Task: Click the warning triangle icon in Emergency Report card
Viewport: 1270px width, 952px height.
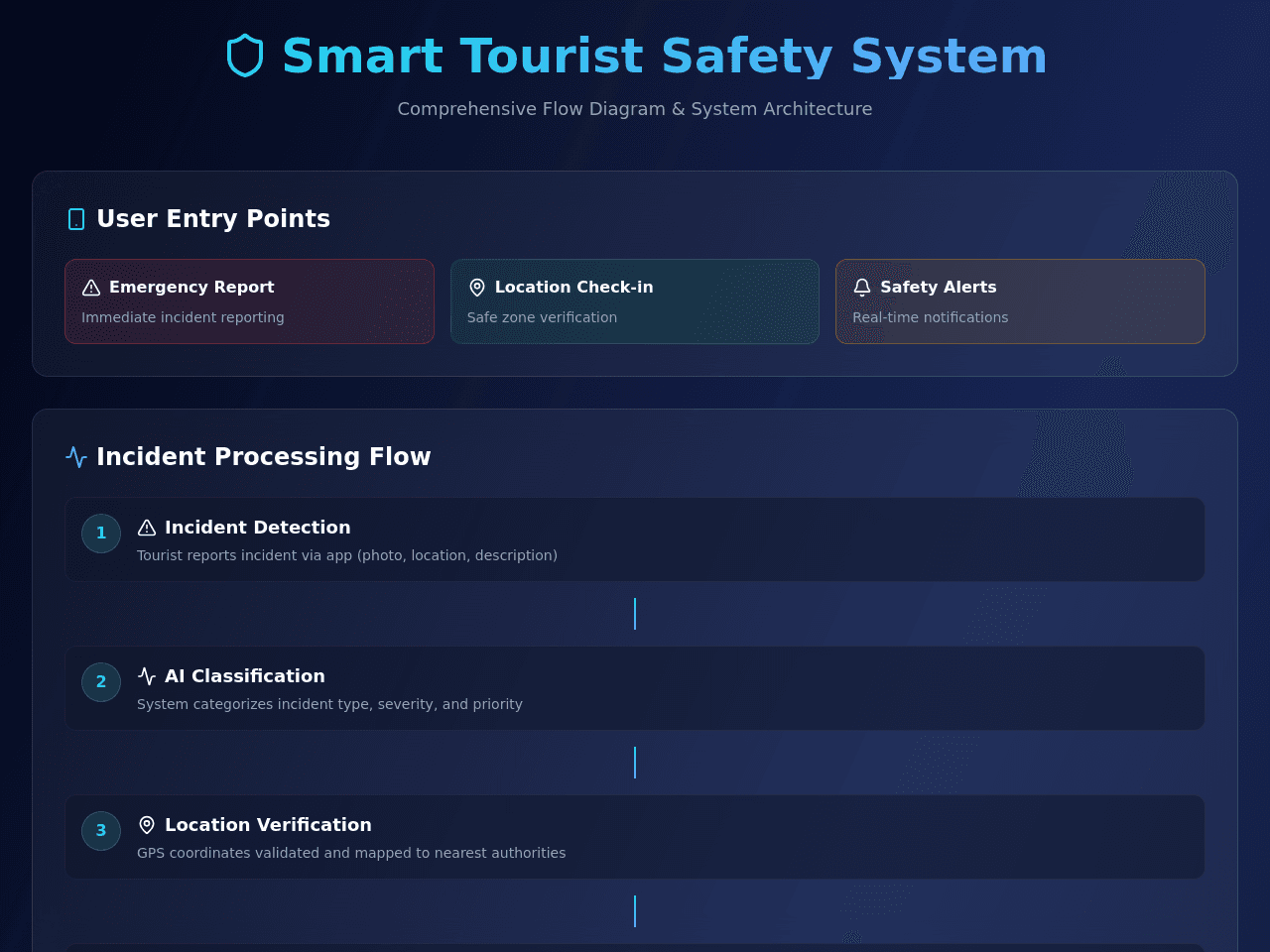Action: coord(91,288)
